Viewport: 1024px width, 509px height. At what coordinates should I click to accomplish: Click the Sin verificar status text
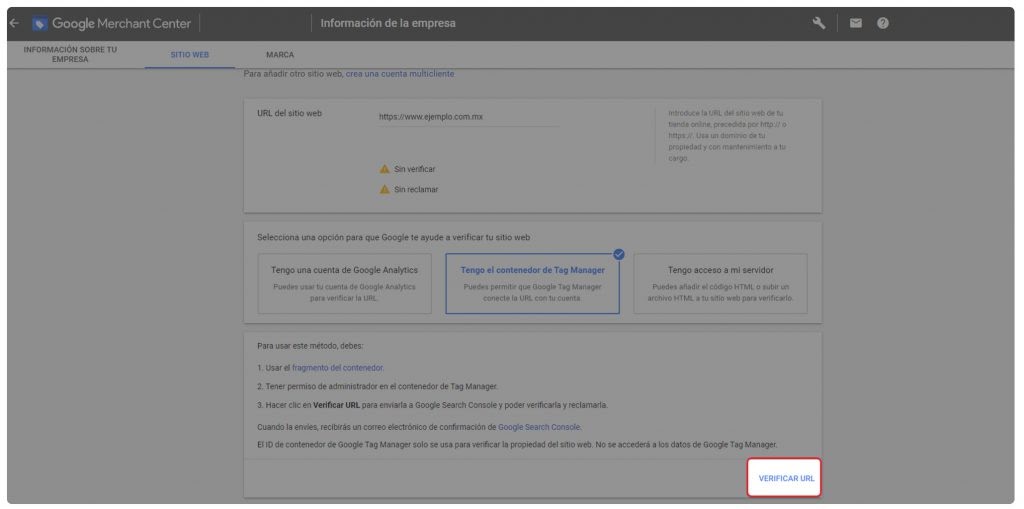pos(415,169)
